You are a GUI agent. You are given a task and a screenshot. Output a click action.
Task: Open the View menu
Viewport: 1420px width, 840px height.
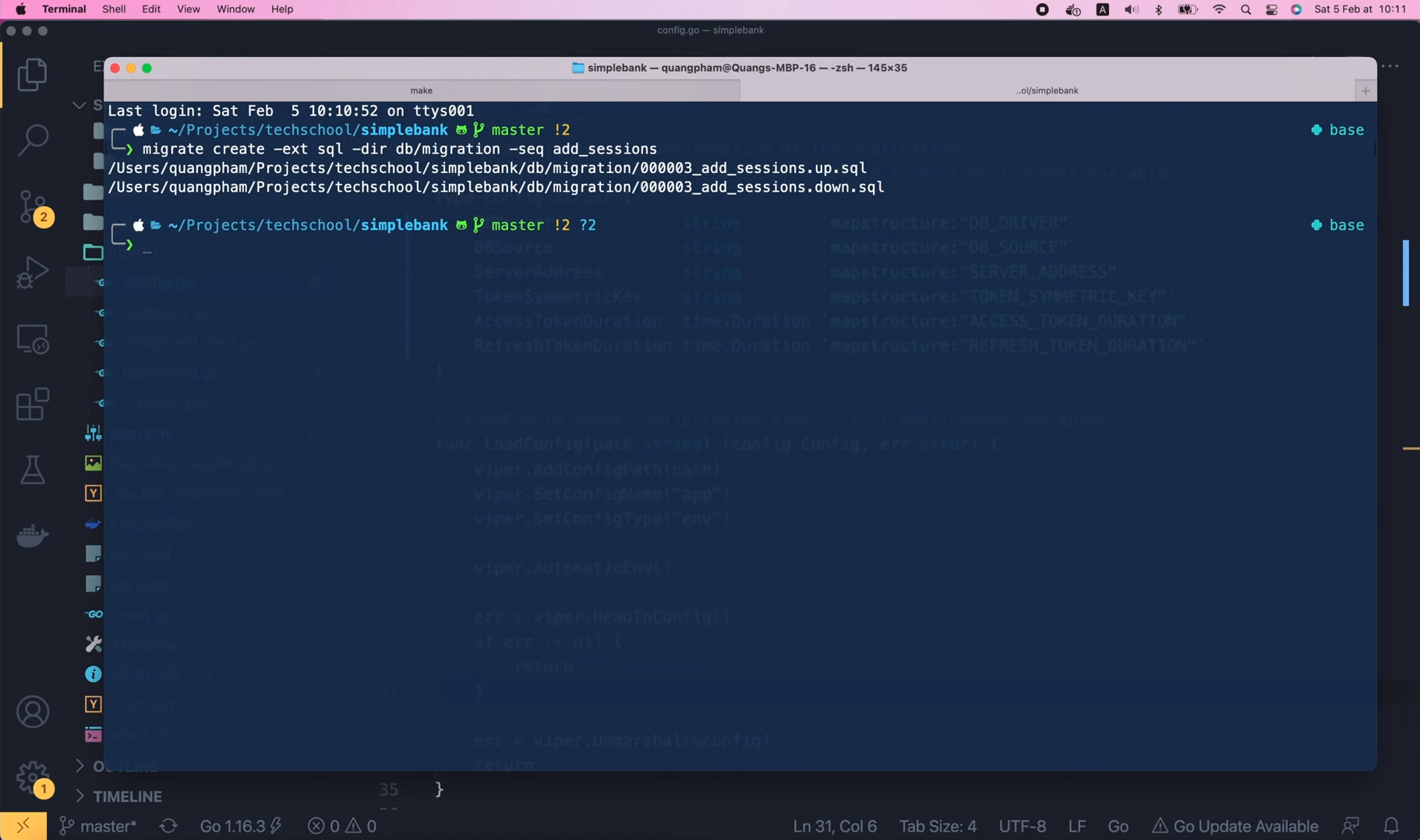click(188, 9)
